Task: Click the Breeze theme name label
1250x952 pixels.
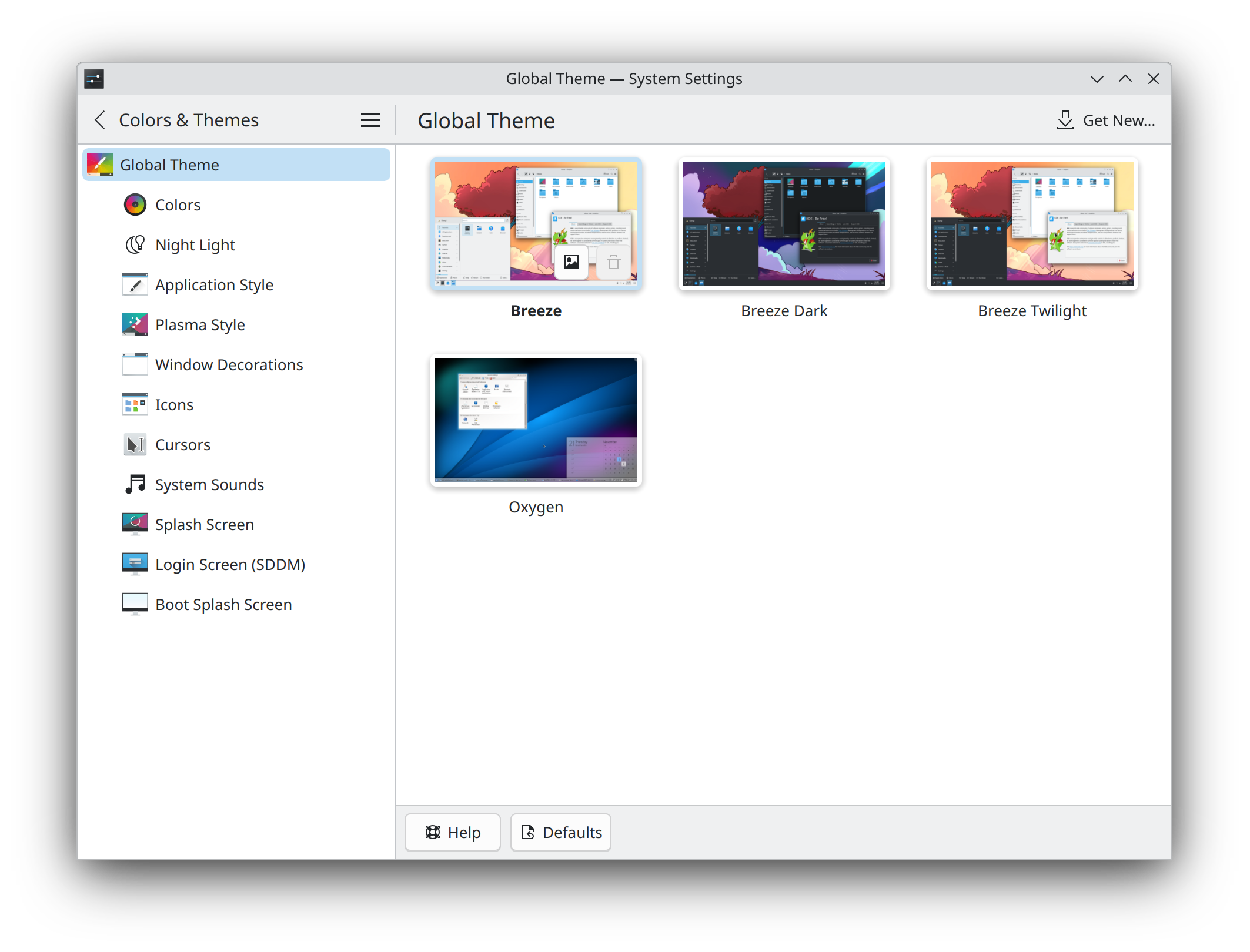Action: pyautogui.click(x=536, y=310)
